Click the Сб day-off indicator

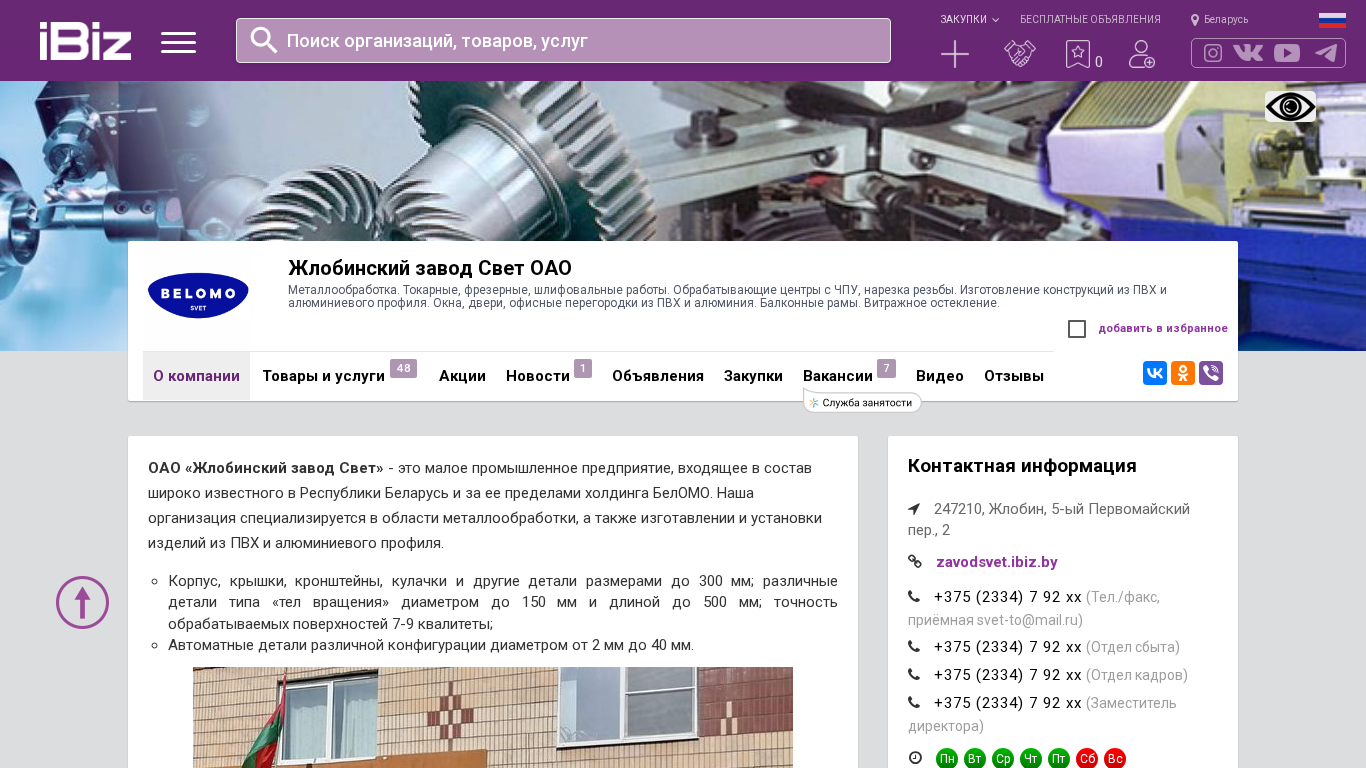(1087, 759)
